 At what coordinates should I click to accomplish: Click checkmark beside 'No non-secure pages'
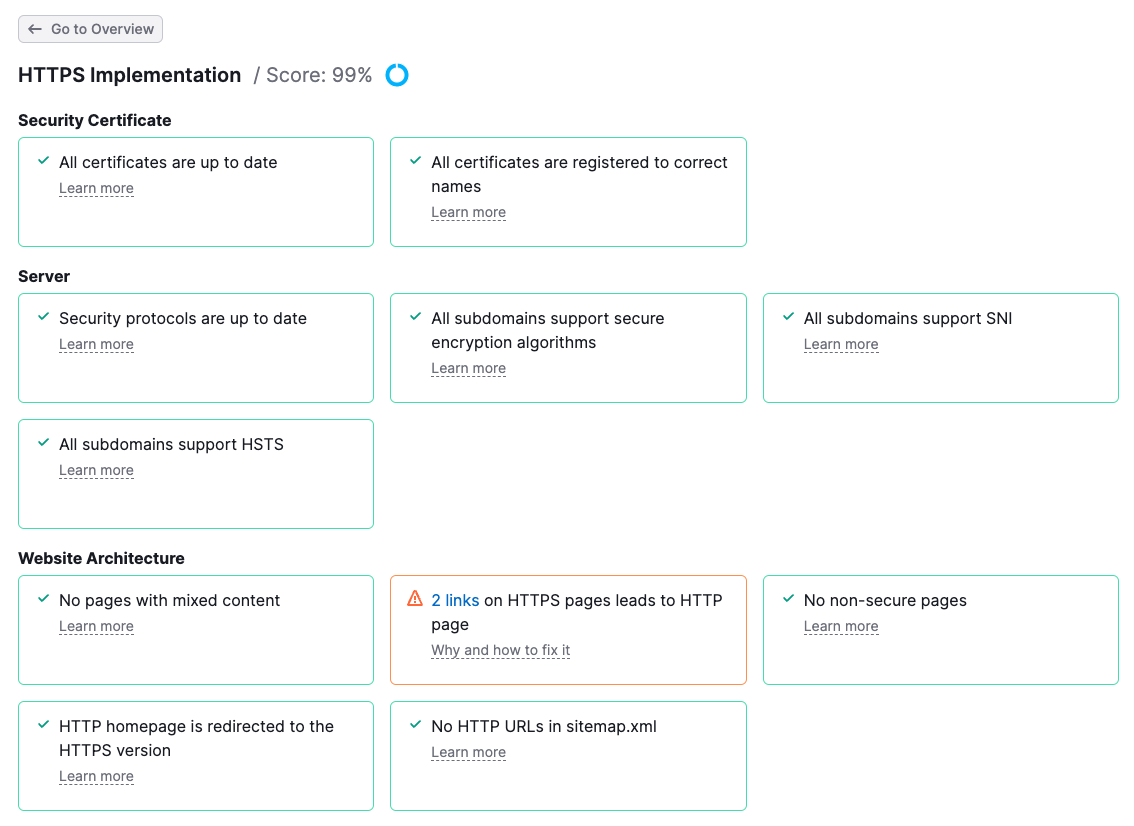point(788,599)
